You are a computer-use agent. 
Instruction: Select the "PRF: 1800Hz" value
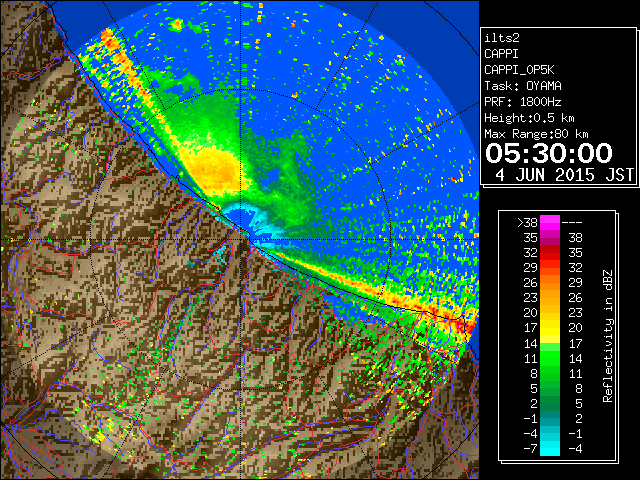pyautogui.click(x=523, y=102)
